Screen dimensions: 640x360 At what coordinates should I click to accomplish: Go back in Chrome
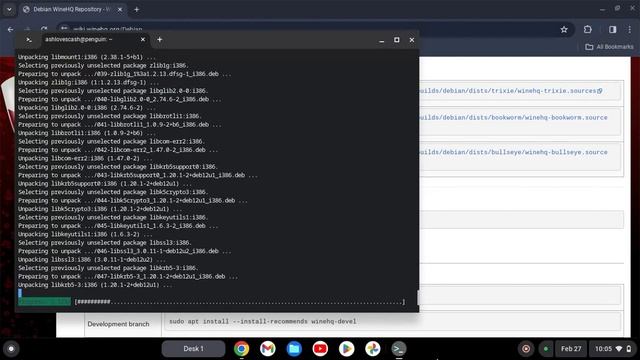point(11,29)
